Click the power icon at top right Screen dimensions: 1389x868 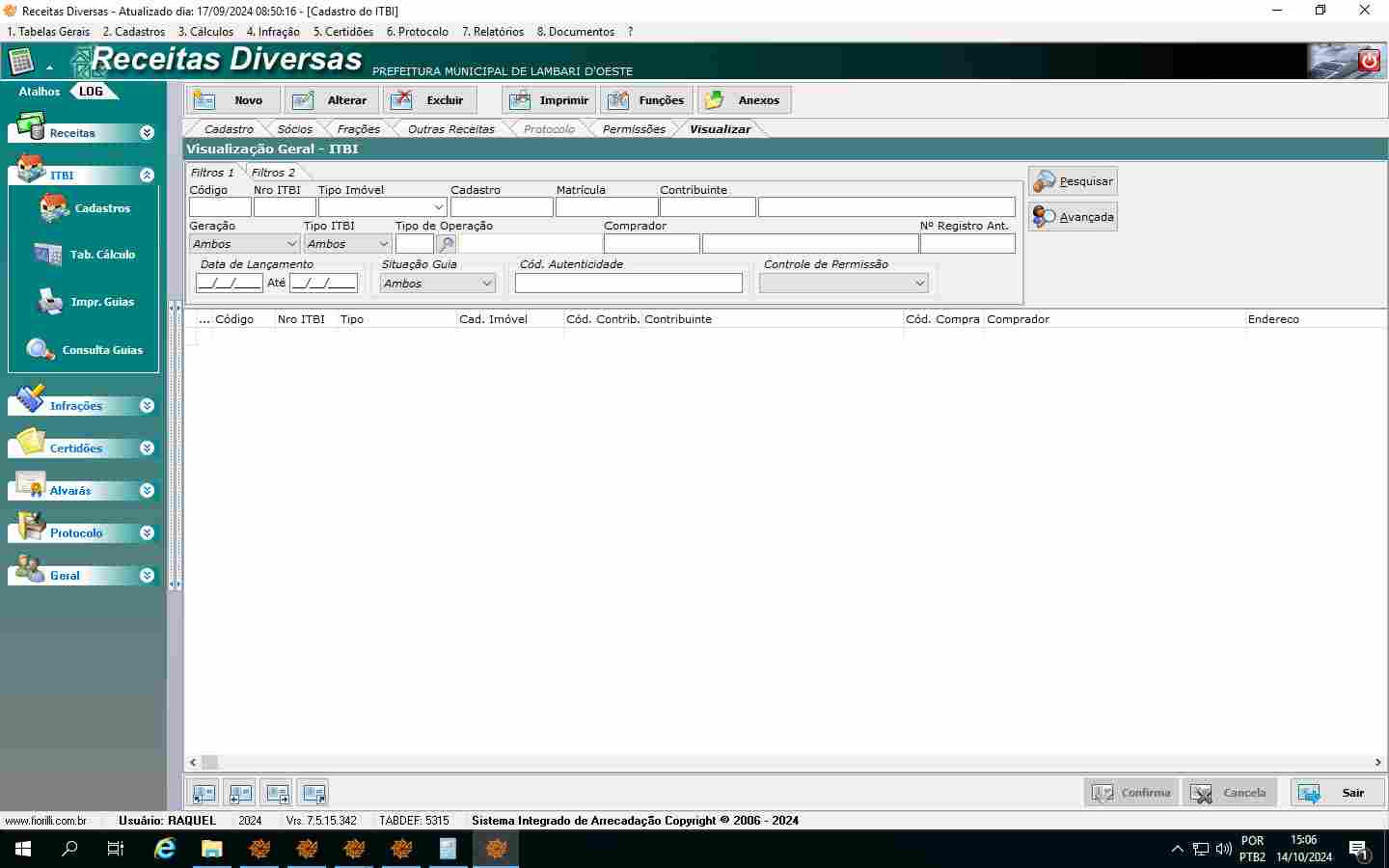[1369, 61]
